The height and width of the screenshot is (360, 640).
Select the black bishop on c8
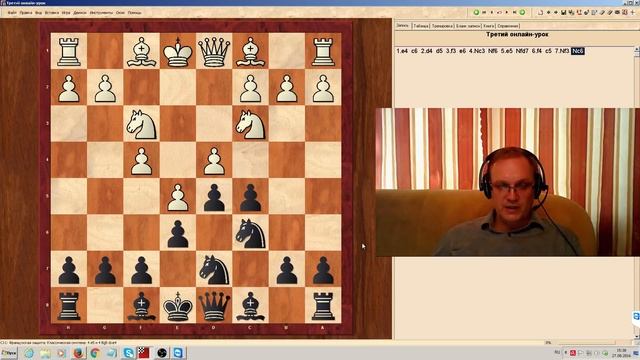point(250,305)
